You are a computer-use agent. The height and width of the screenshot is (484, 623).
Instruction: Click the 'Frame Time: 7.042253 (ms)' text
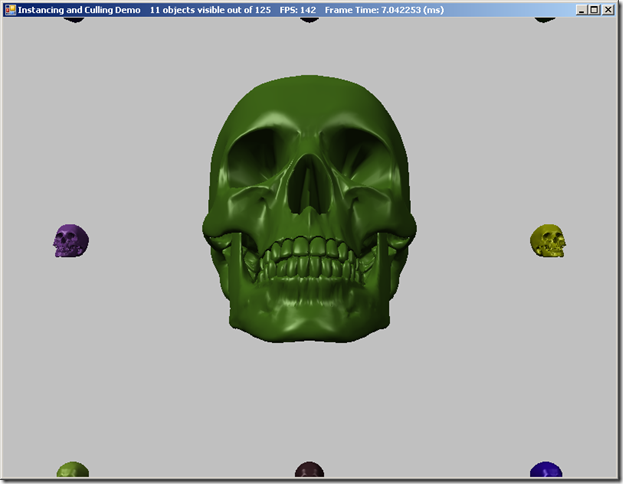click(x=384, y=10)
